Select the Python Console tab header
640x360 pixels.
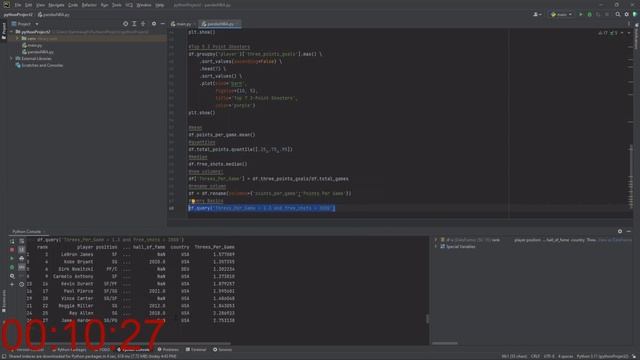pos(27,232)
